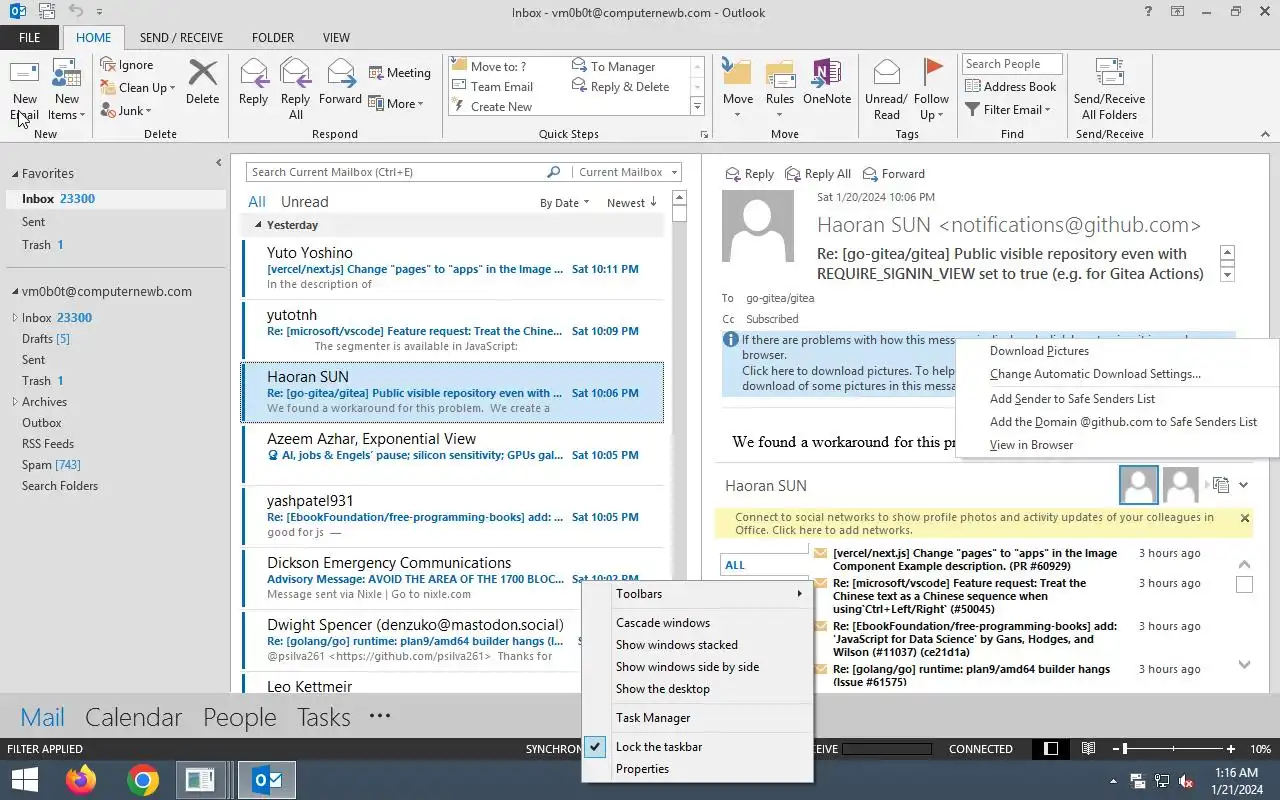
Task: Click the connect to social networks banner
Action: pyautogui.click(x=974, y=524)
